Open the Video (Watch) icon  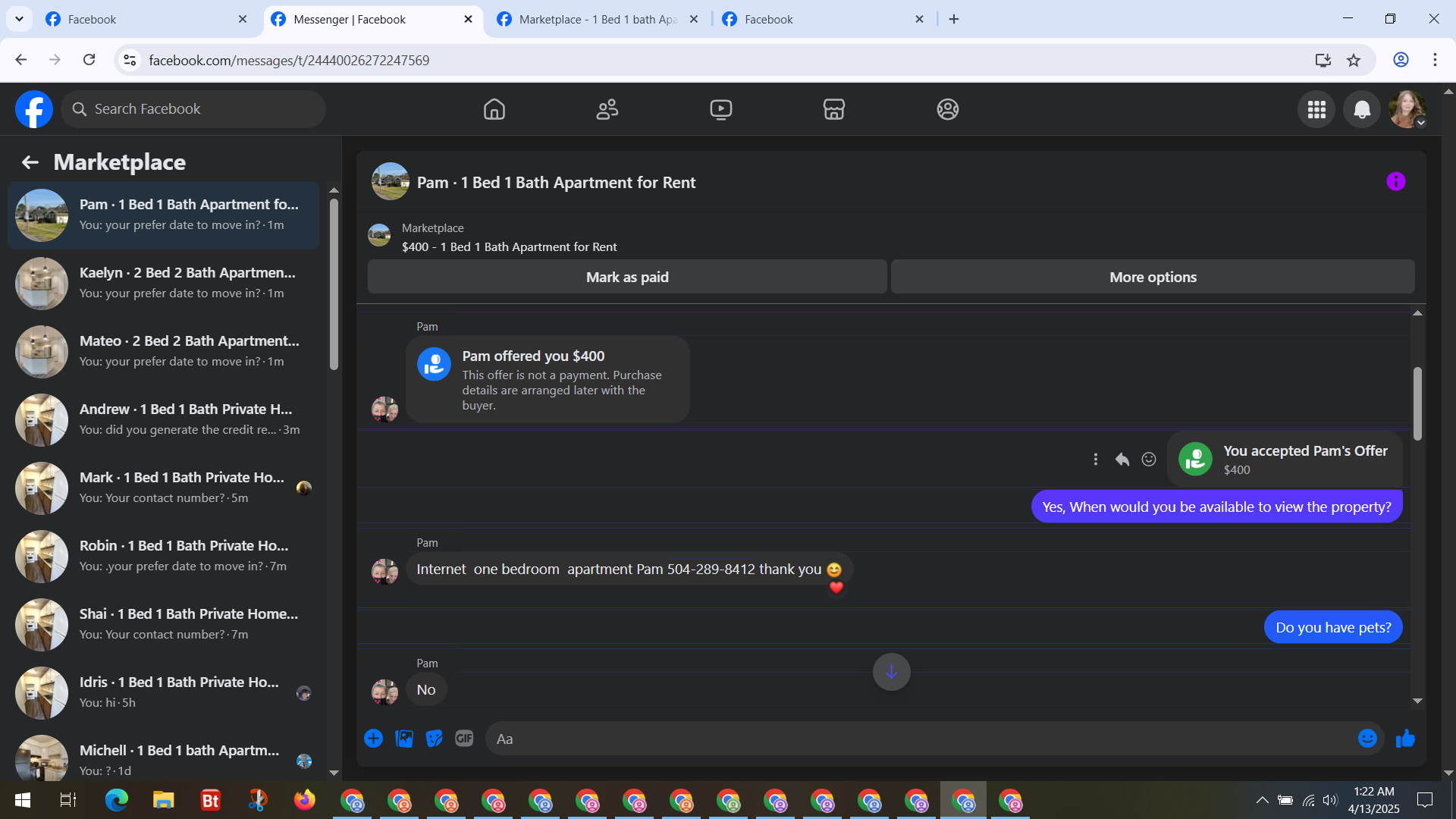click(720, 109)
